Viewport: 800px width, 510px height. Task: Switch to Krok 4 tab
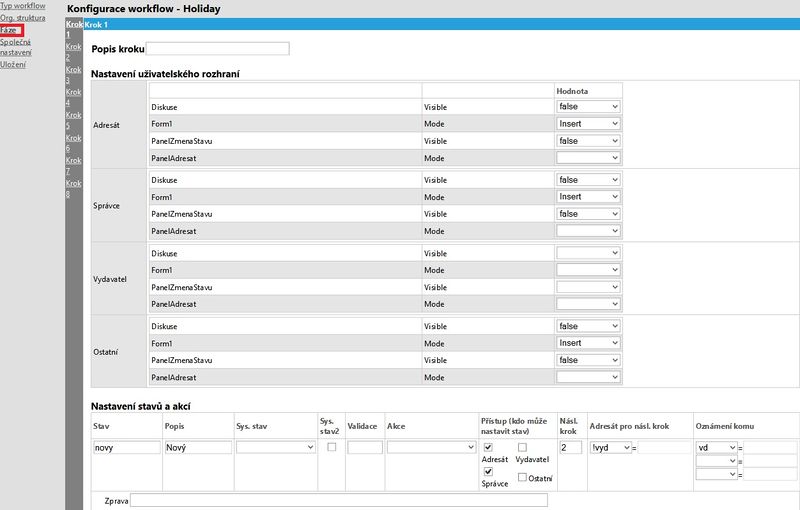tap(73, 97)
